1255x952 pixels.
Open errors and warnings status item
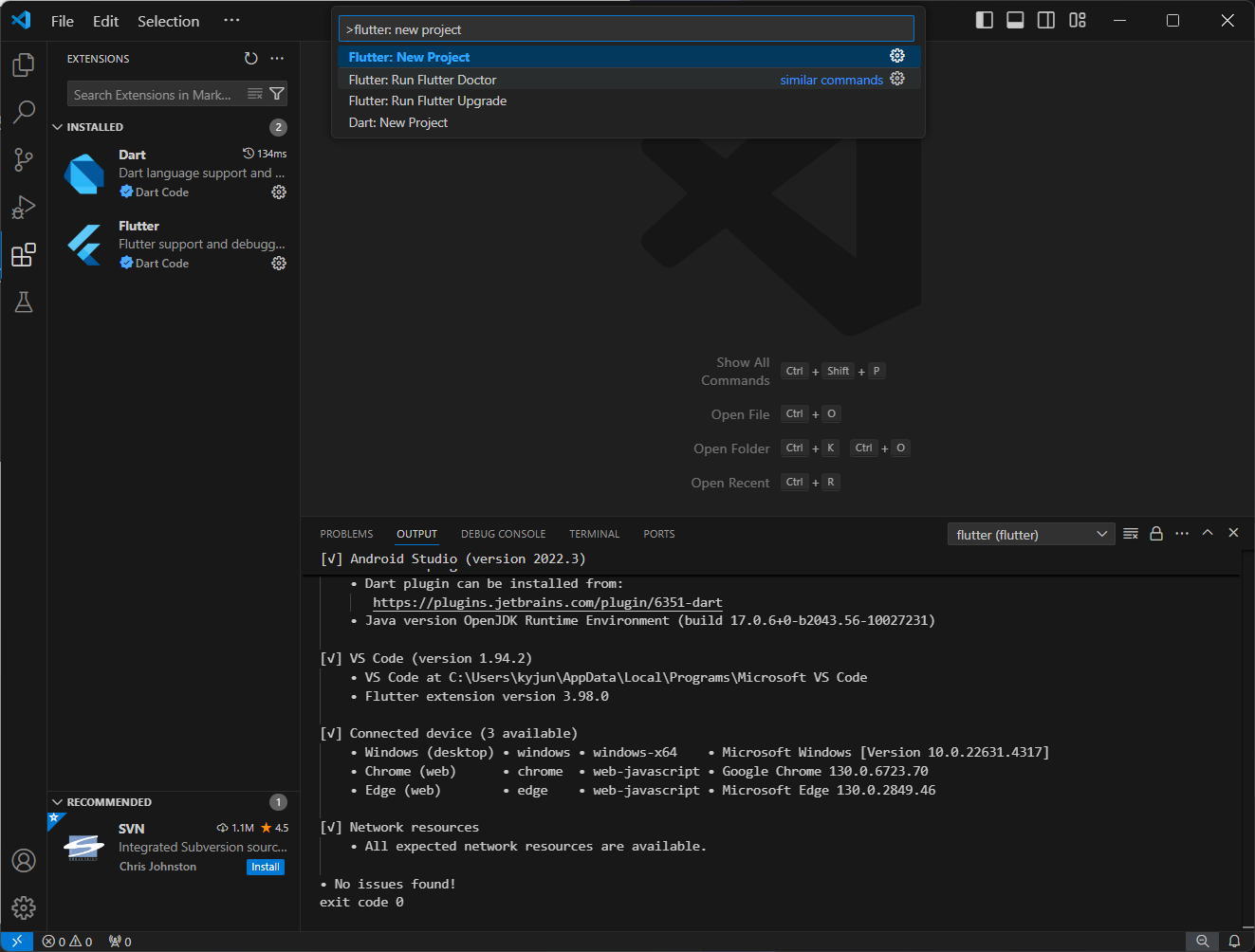click(67, 942)
